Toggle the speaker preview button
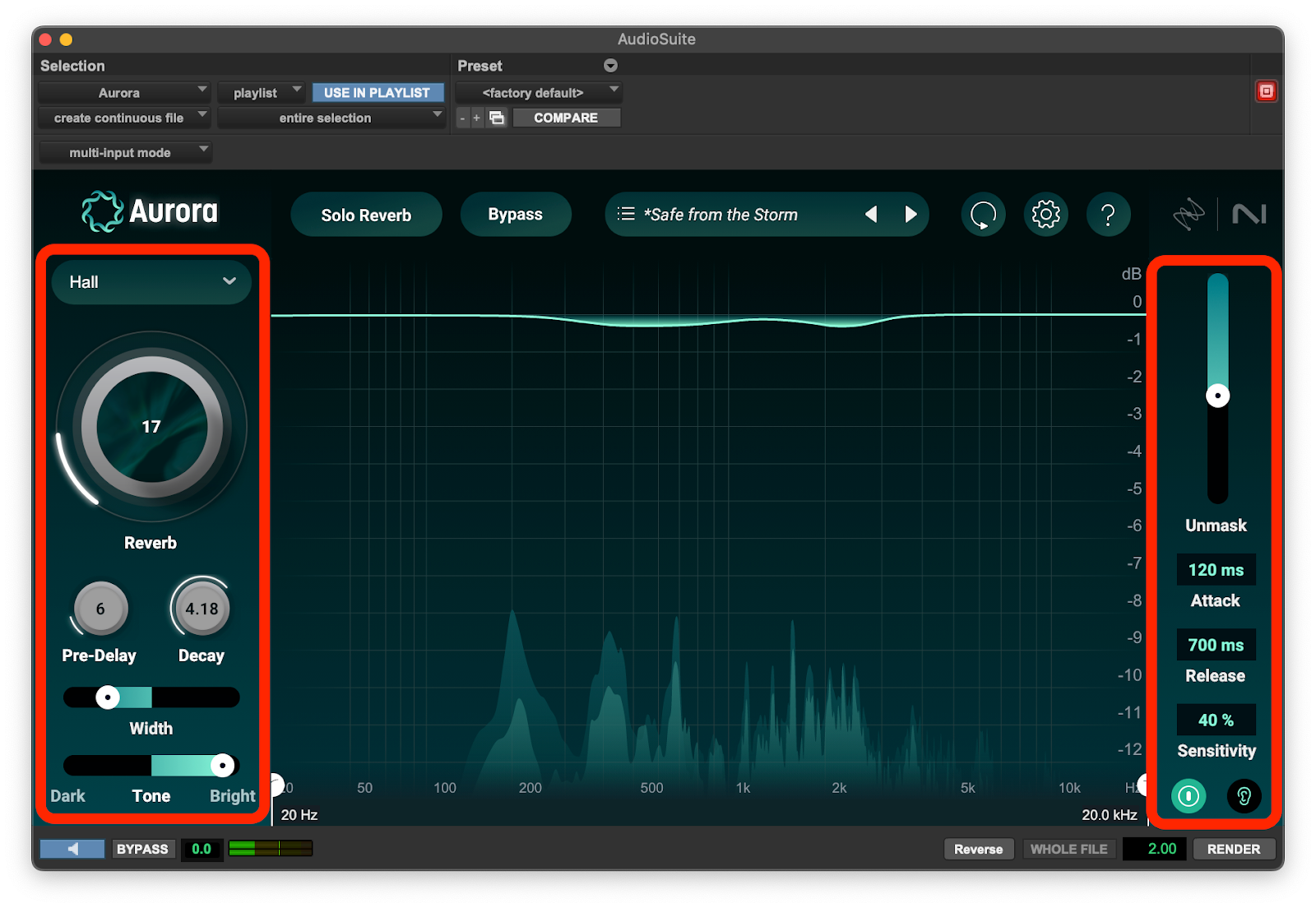This screenshot has height=908, width=1316. coord(72,849)
